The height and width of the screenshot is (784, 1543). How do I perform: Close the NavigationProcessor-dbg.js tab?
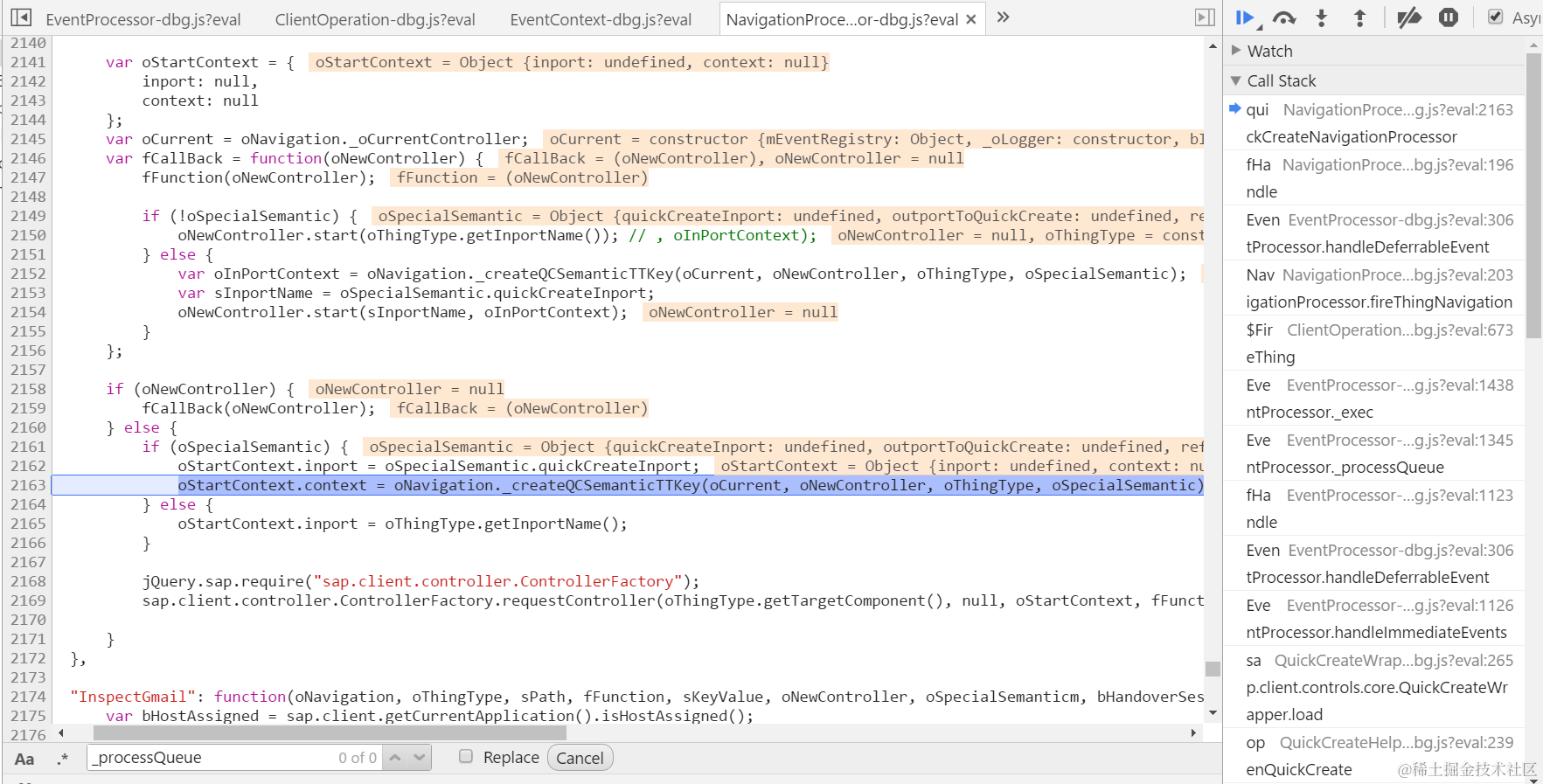point(971,19)
